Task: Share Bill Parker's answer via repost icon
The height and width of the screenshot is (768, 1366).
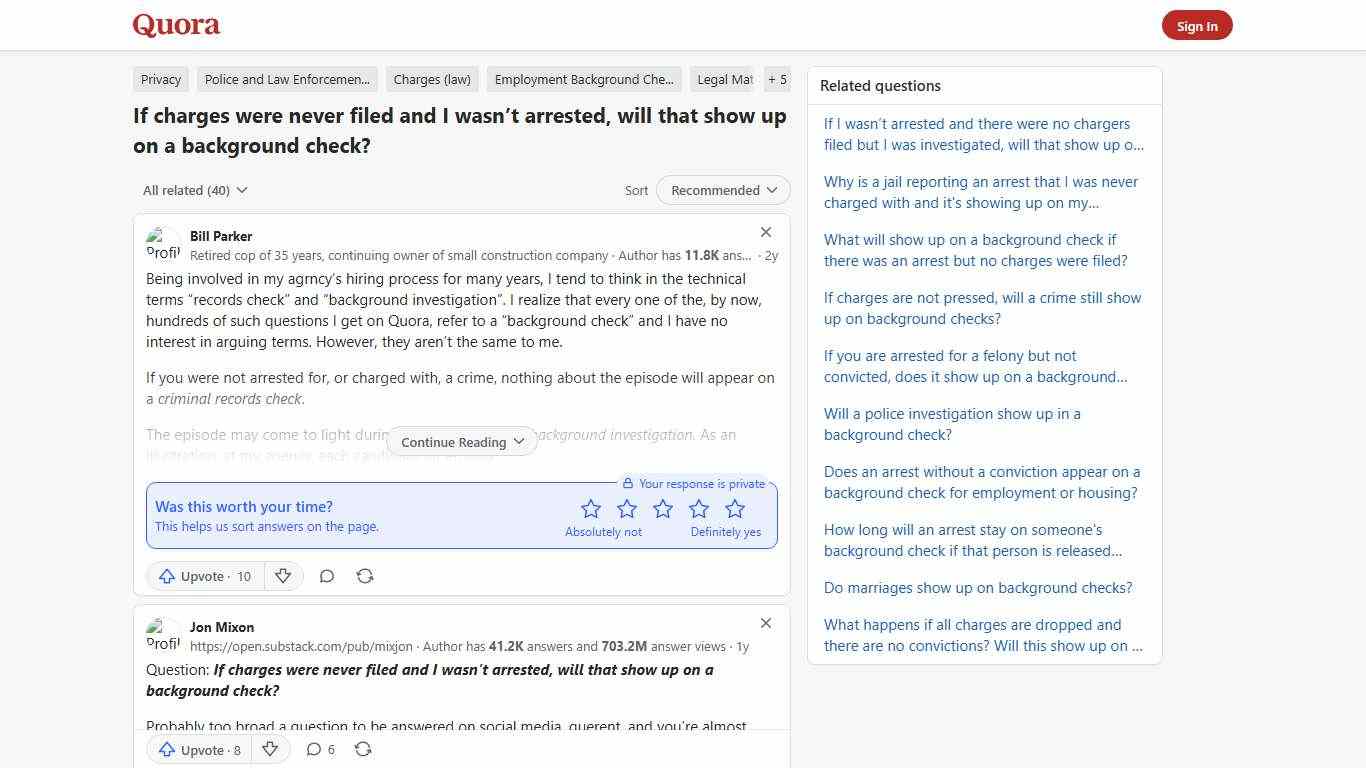Action: tap(365, 576)
